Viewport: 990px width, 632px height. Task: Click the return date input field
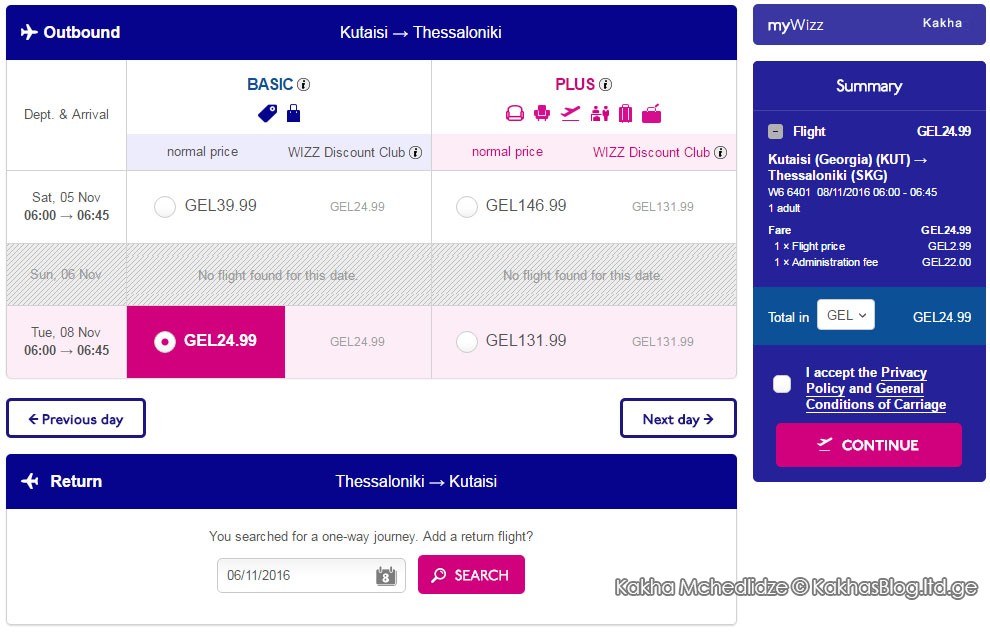(311, 575)
